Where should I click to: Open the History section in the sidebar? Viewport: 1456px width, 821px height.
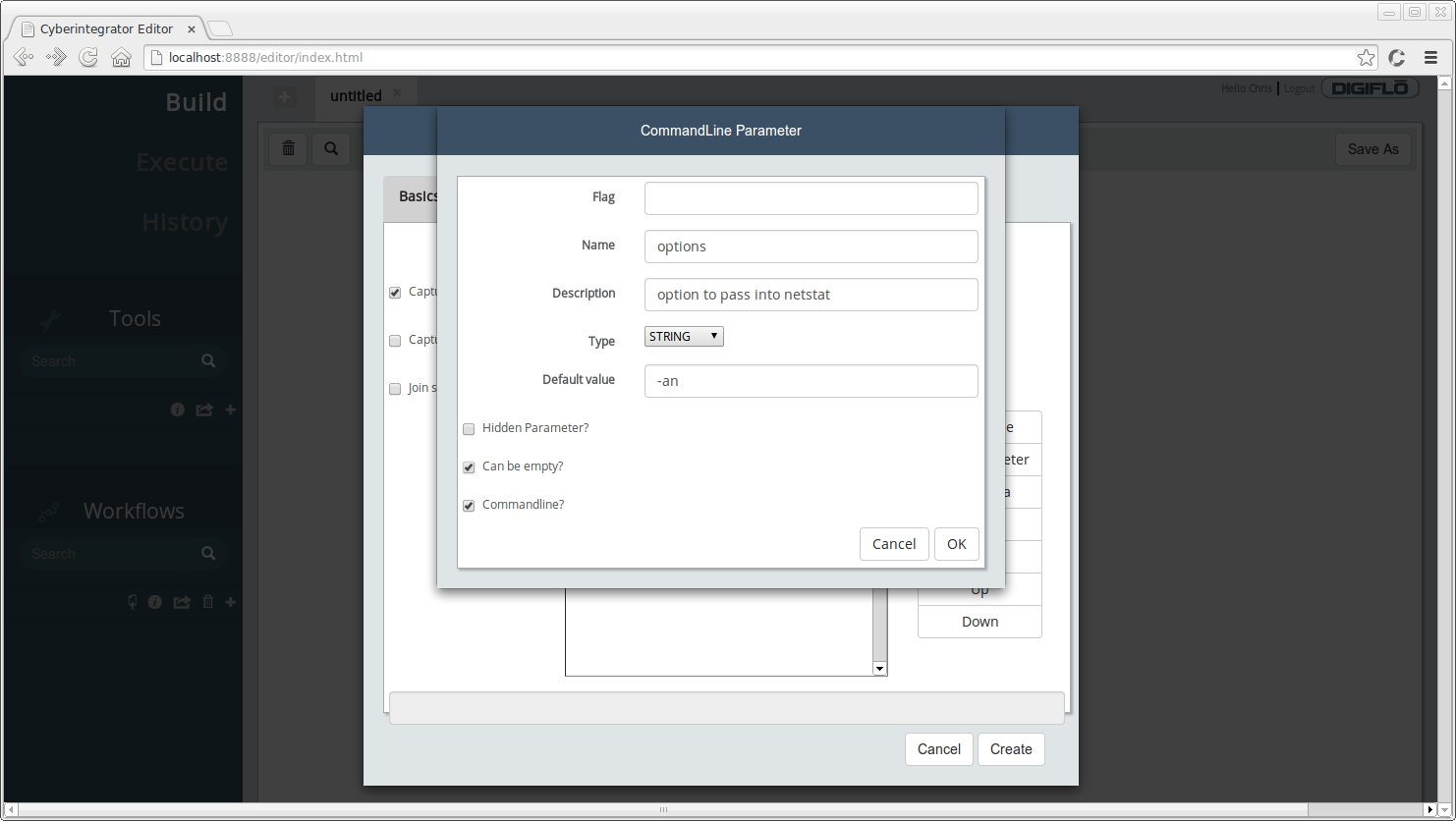pyautogui.click(x=185, y=222)
